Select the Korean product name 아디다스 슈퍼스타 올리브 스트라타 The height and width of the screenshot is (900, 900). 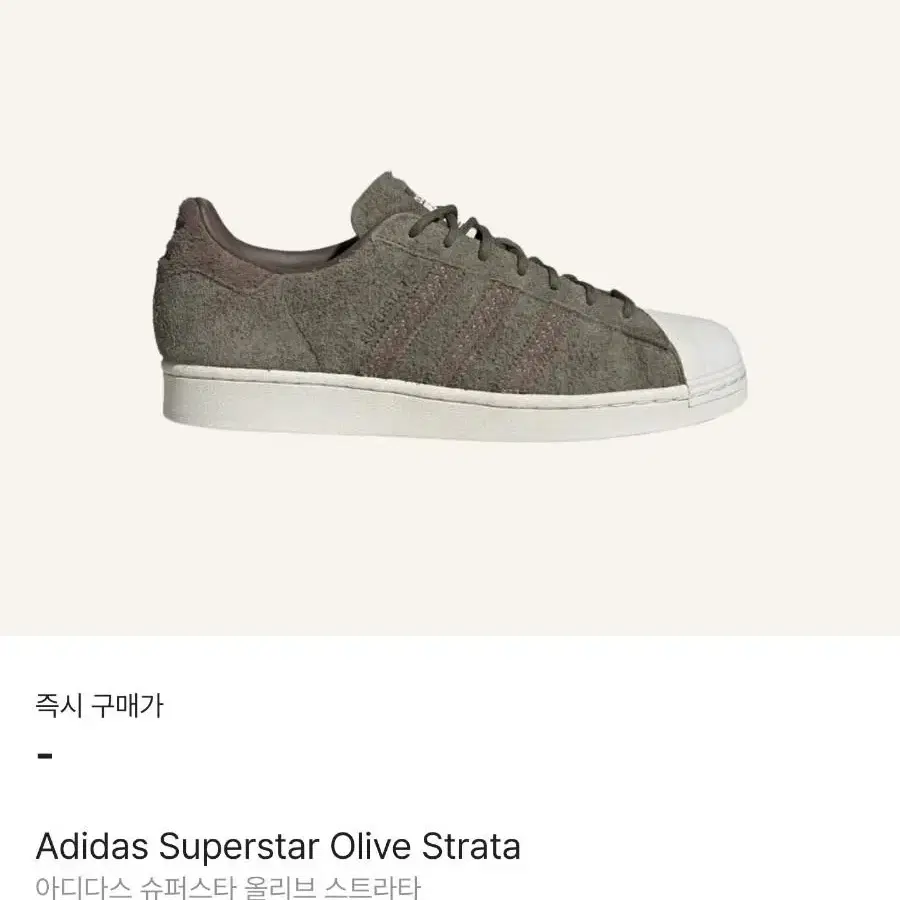pos(228,888)
